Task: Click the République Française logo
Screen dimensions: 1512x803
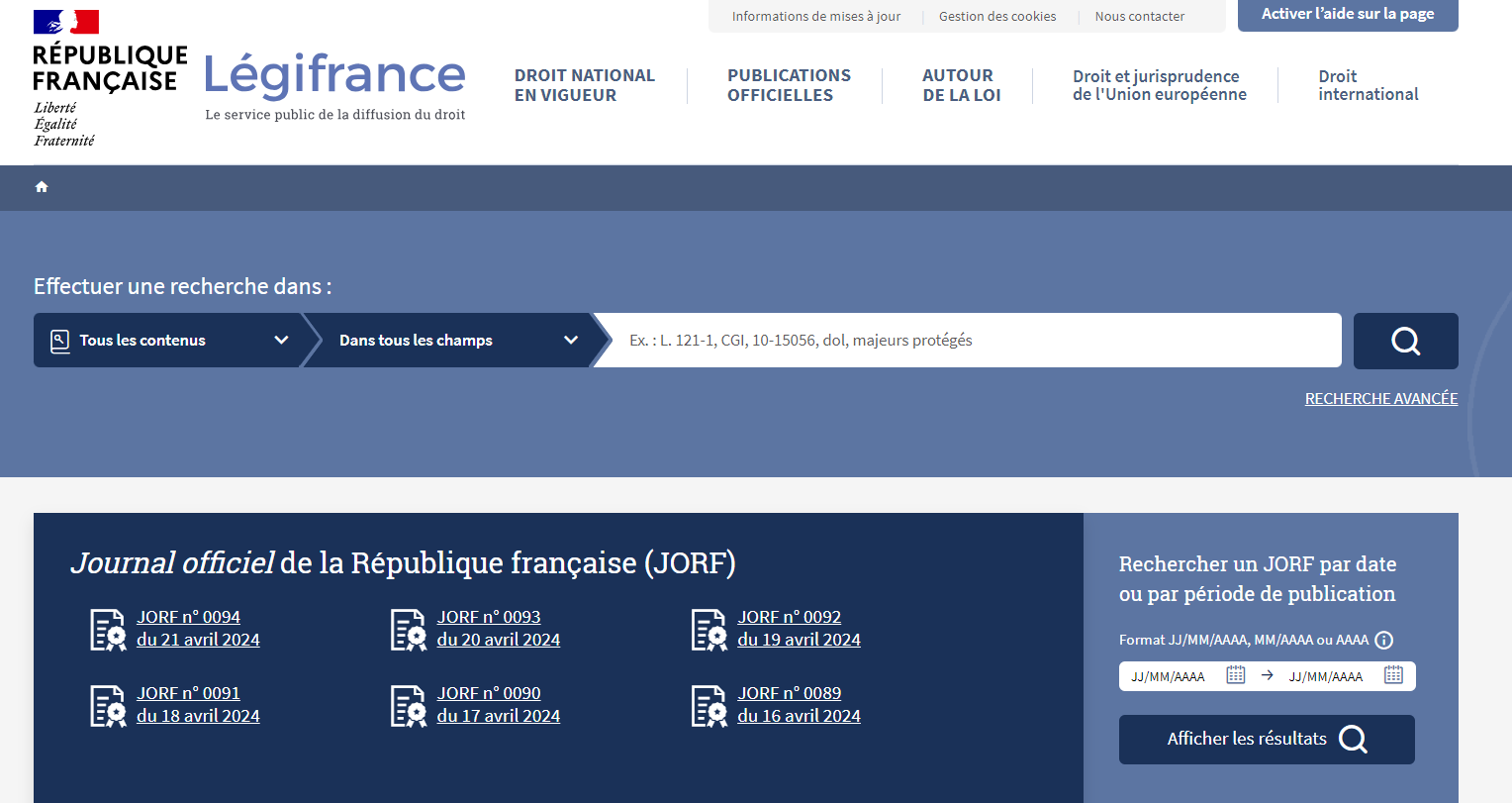Action: tap(109, 79)
